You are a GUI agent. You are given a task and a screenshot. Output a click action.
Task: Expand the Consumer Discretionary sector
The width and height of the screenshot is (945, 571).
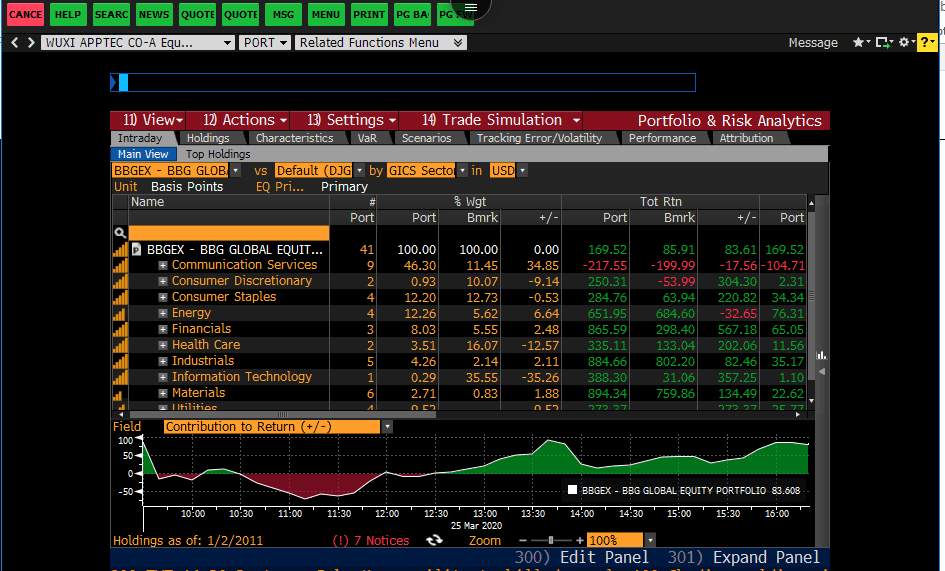click(x=163, y=282)
